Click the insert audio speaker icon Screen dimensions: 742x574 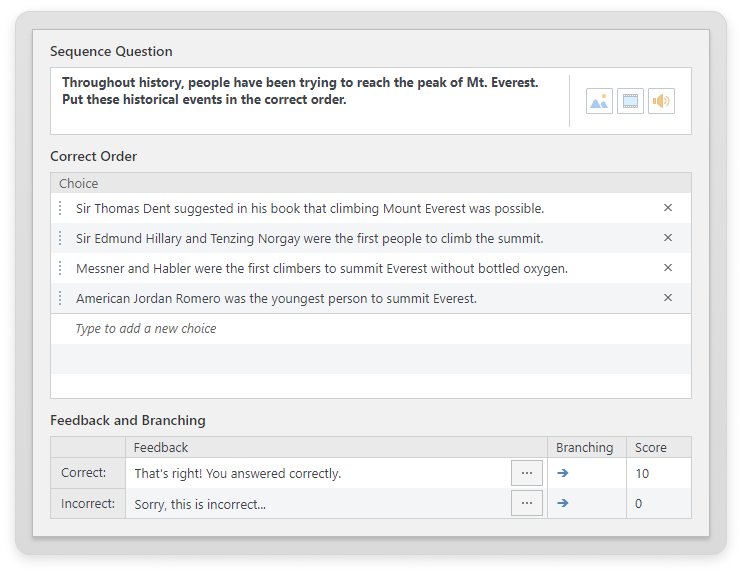point(661,101)
